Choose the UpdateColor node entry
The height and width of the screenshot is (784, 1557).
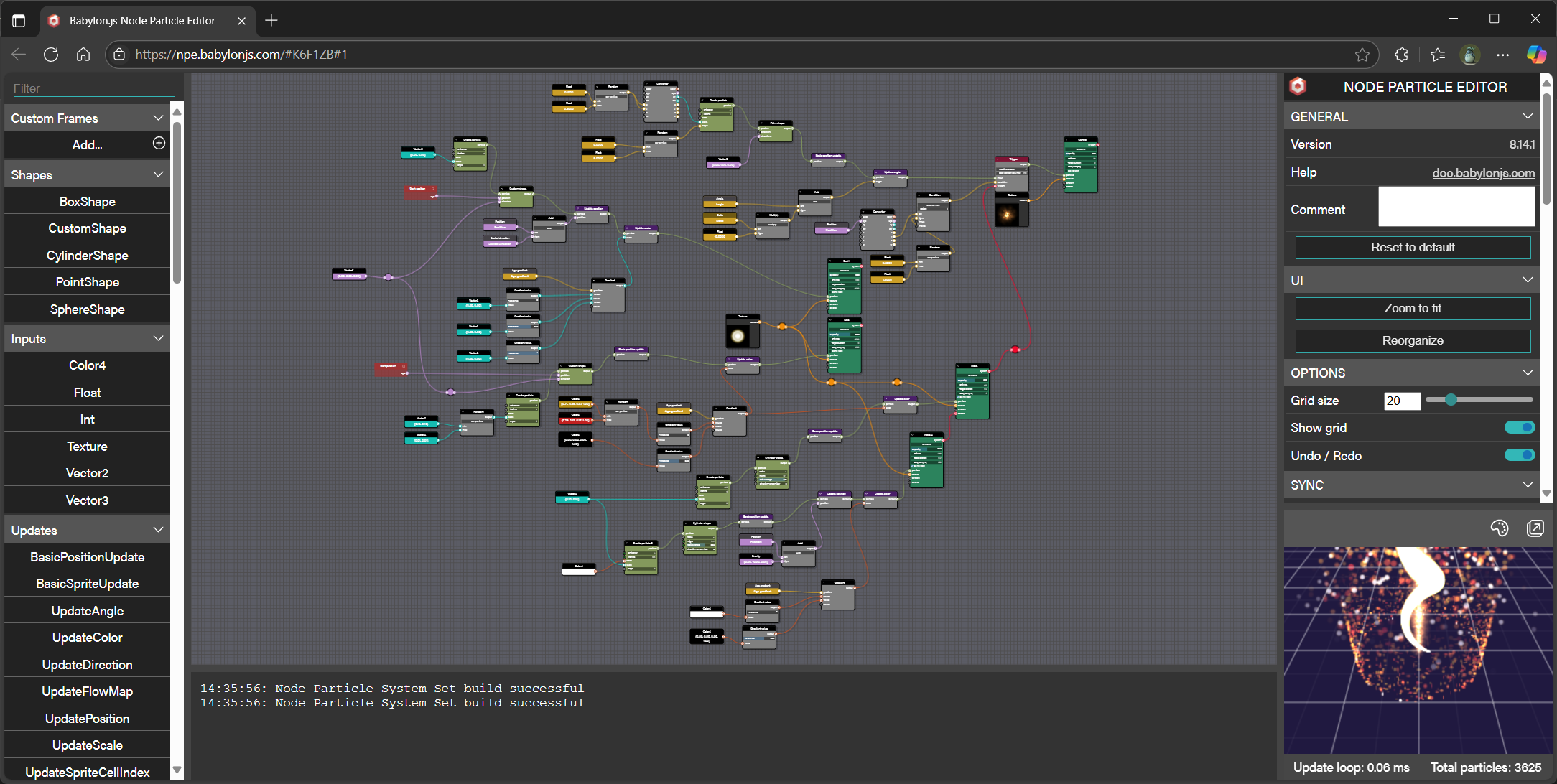[x=88, y=638]
